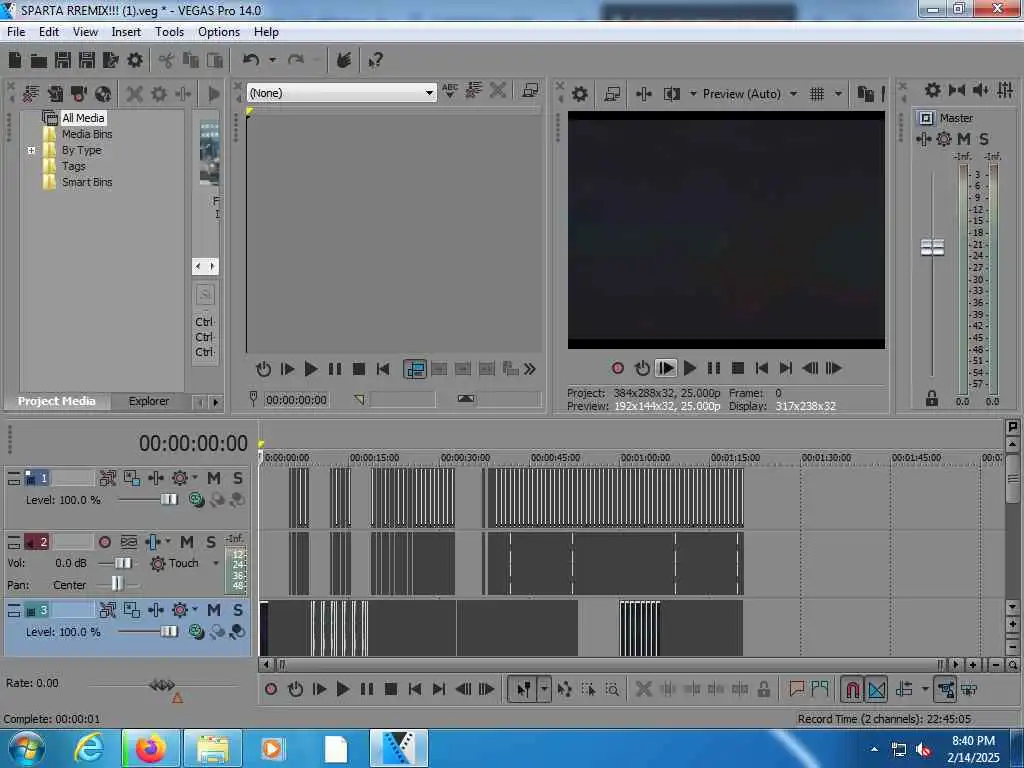
Task: Click the 00:01:00:00 mark on timeline ruler
Action: 645,458
